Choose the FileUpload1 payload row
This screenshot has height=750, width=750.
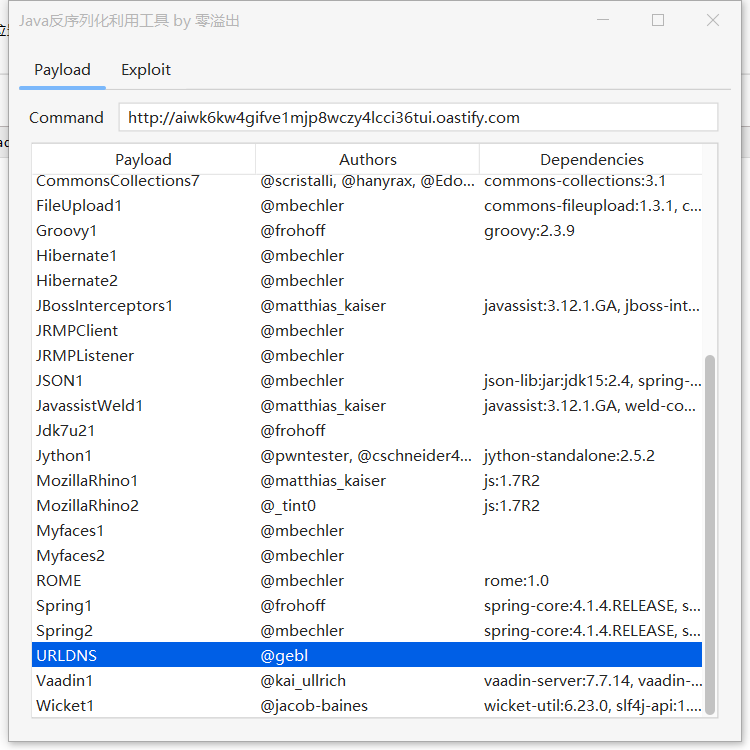click(79, 206)
